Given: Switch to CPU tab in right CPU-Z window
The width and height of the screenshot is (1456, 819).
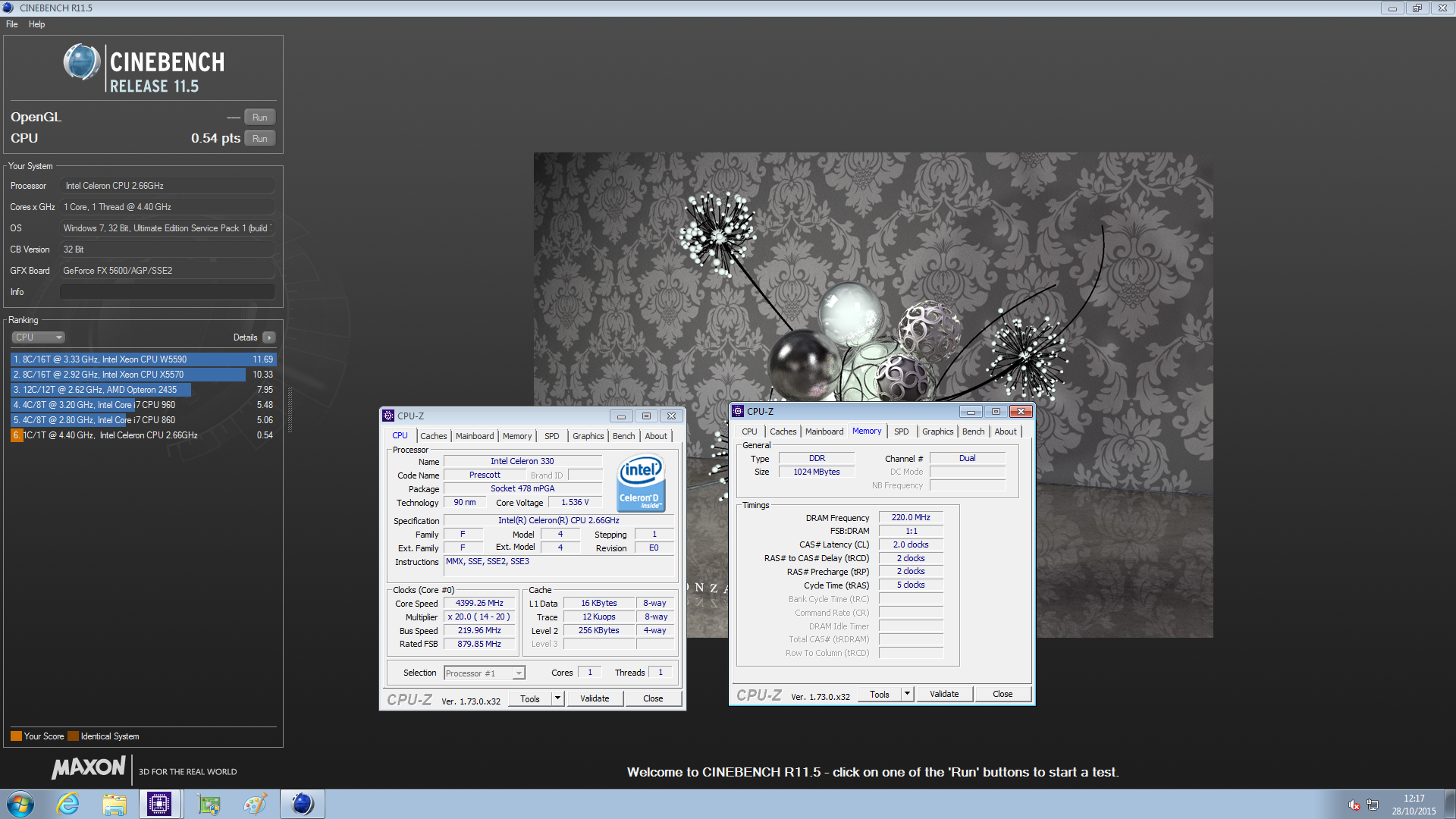Looking at the screenshot, I should coord(749,431).
